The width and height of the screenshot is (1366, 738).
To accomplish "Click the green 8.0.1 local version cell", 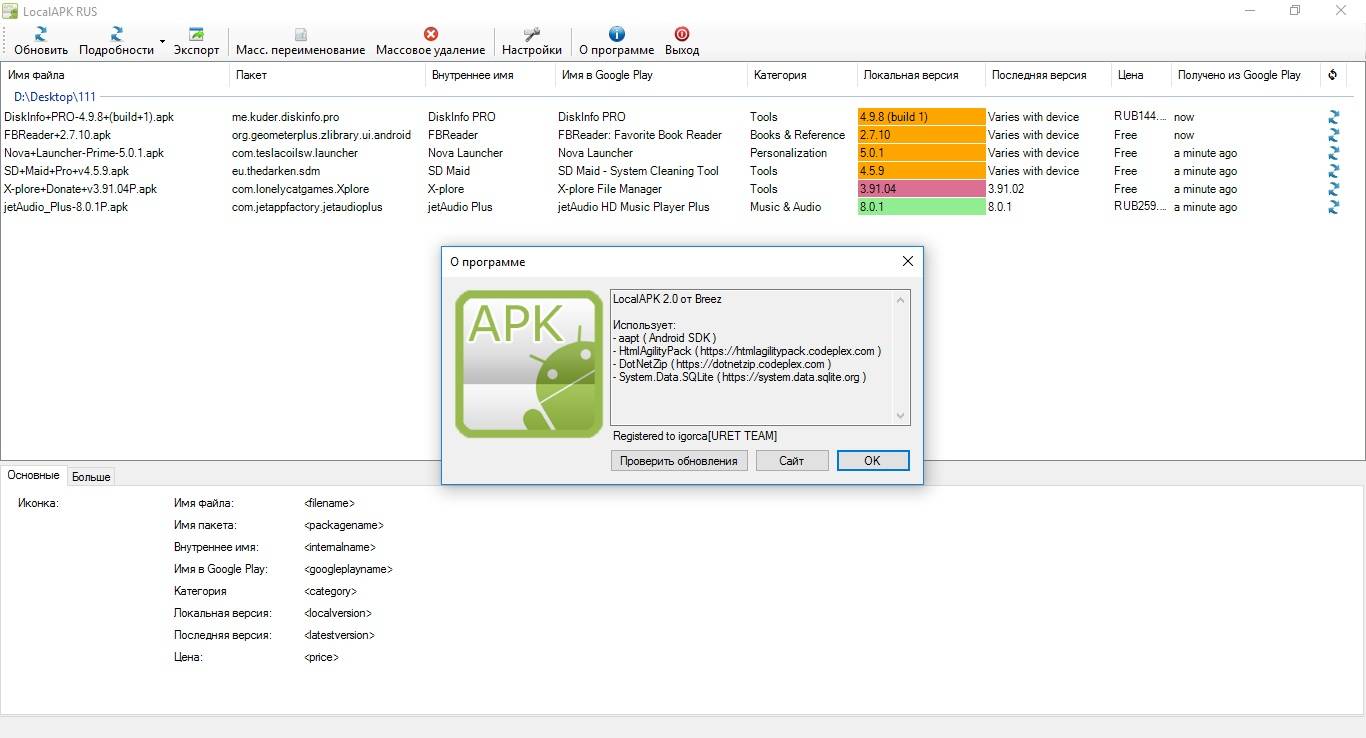I will [921, 207].
